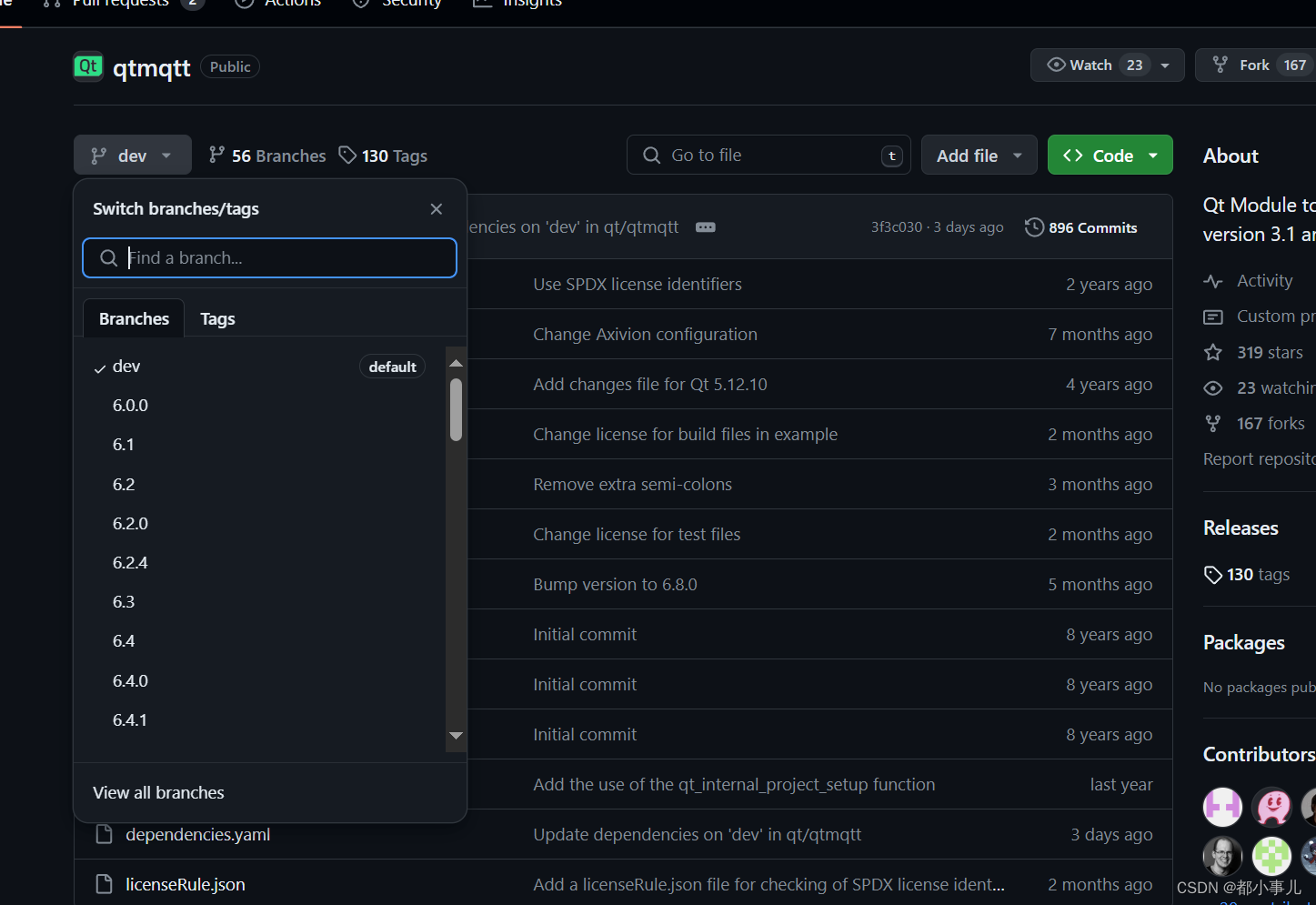Click the star icon next to 319 stars
The width and height of the screenshot is (1316, 905).
click(1213, 352)
